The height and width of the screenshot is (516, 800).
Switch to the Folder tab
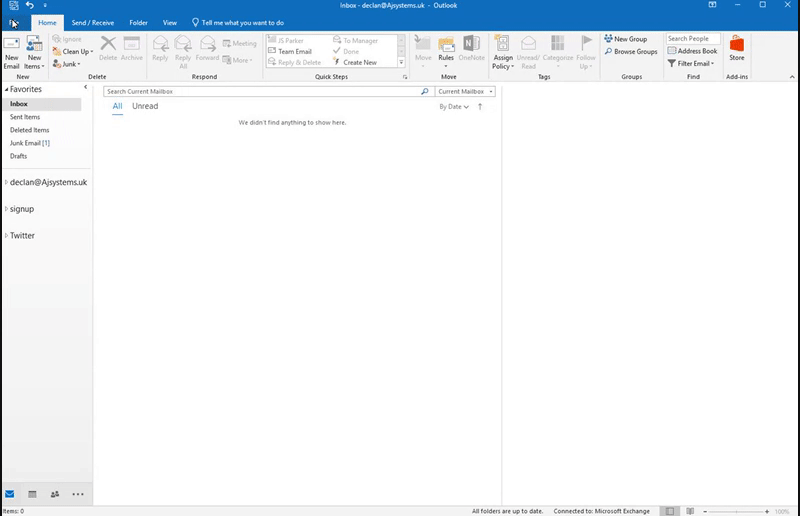click(x=138, y=23)
